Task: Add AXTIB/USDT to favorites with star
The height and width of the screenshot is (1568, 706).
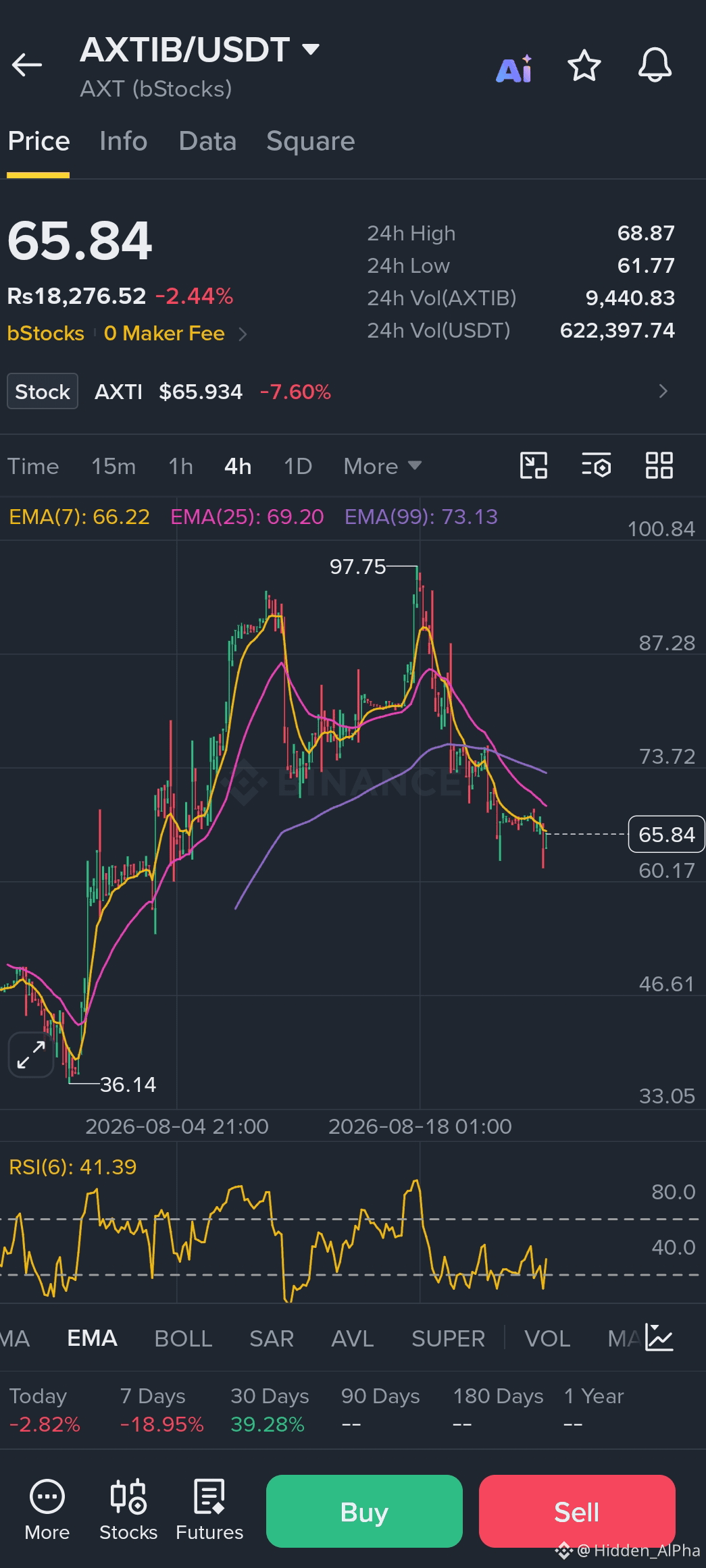Action: (x=584, y=66)
